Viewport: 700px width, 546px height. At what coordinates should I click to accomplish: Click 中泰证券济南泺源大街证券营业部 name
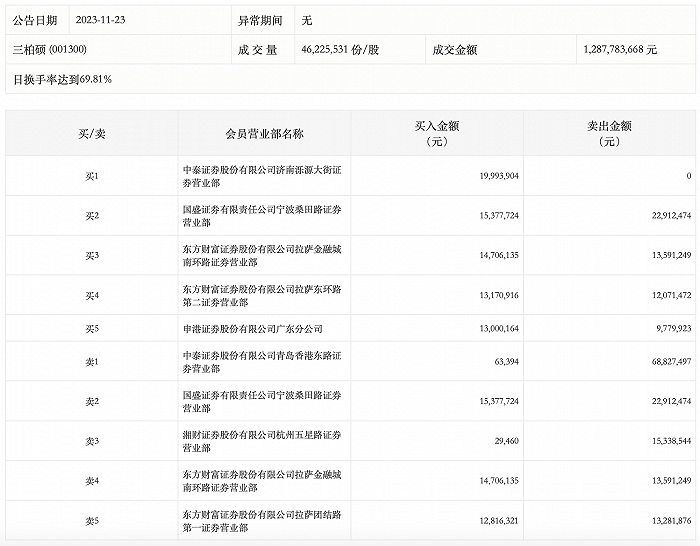coord(262,176)
